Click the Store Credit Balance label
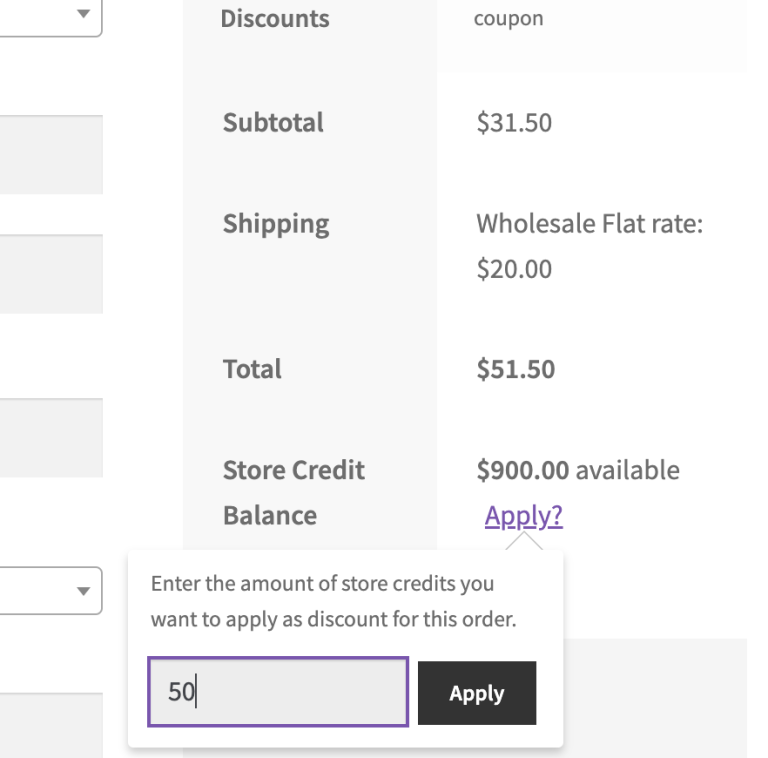Image resolution: width=768 pixels, height=758 pixels. (293, 492)
